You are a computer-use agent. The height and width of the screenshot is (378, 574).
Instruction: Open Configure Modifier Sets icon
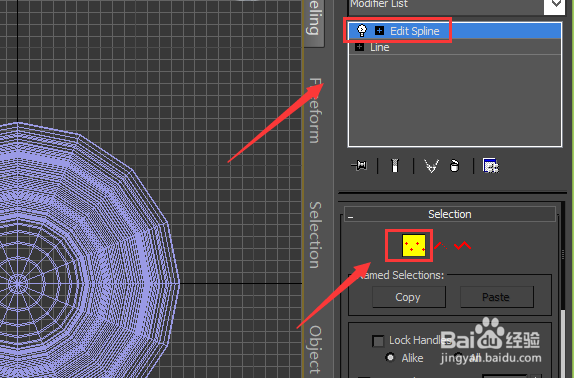(491, 166)
